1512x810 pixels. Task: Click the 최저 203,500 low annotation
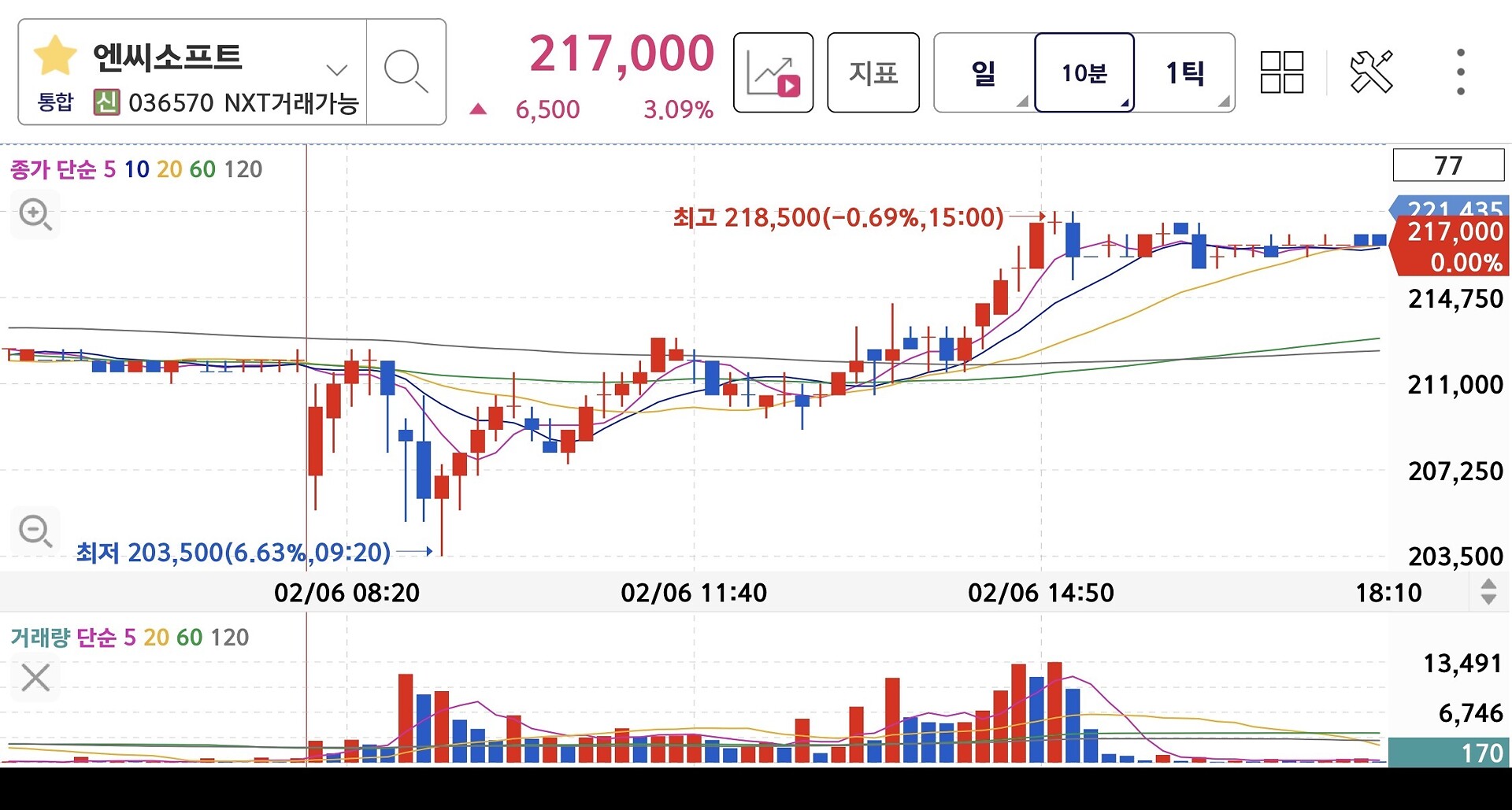point(233,553)
